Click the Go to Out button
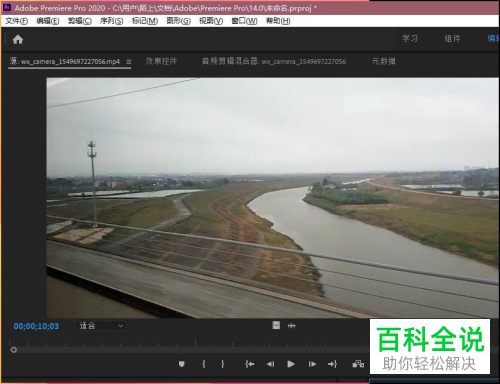The image size is (500, 384). [x=332, y=364]
